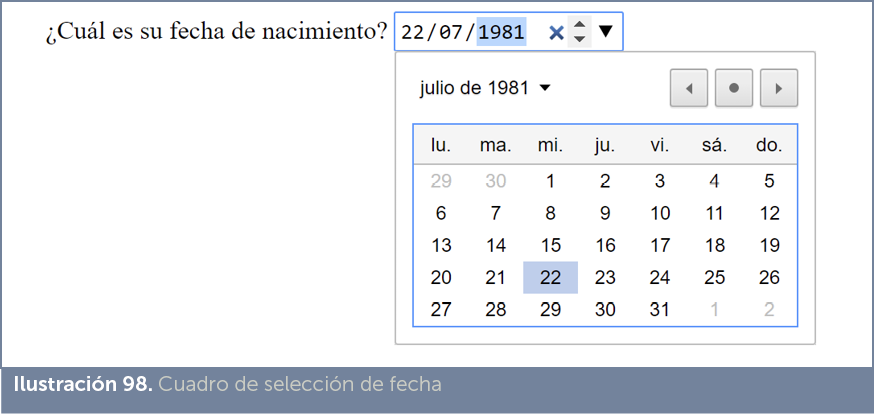The height and width of the screenshot is (415, 874).
Task: Jump to today with the dot button
Action: (734, 88)
